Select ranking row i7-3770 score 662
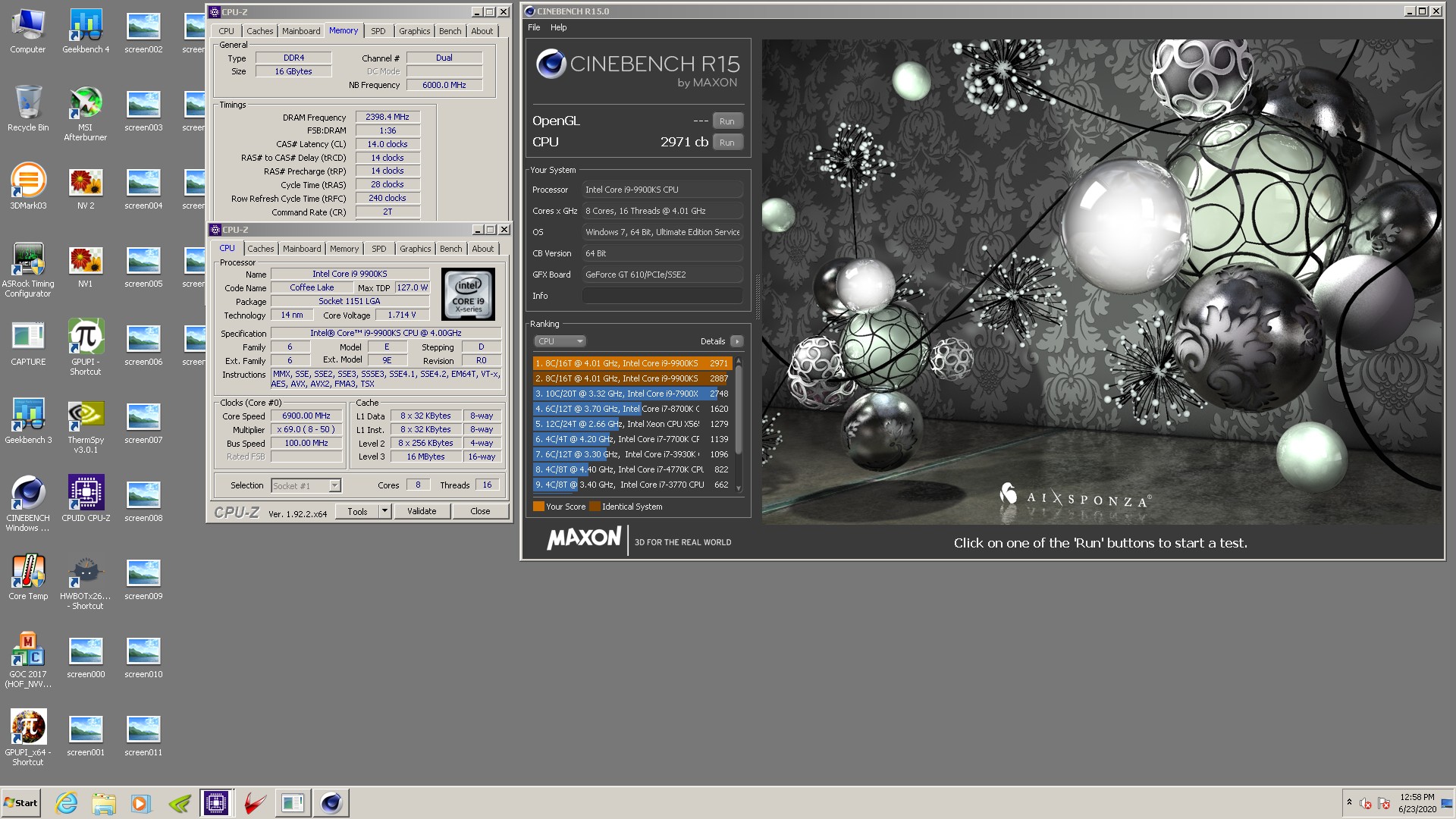1456x819 pixels. pyautogui.click(x=632, y=485)
